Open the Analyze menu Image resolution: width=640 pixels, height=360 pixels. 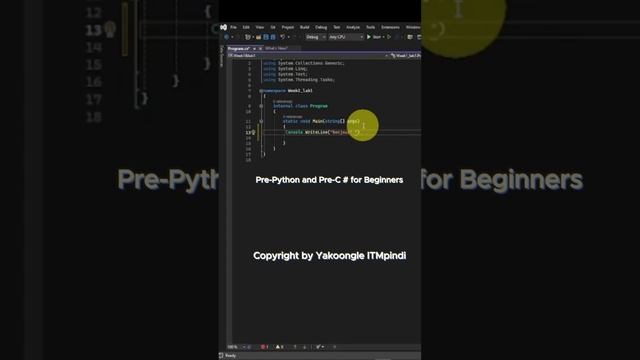353,27
